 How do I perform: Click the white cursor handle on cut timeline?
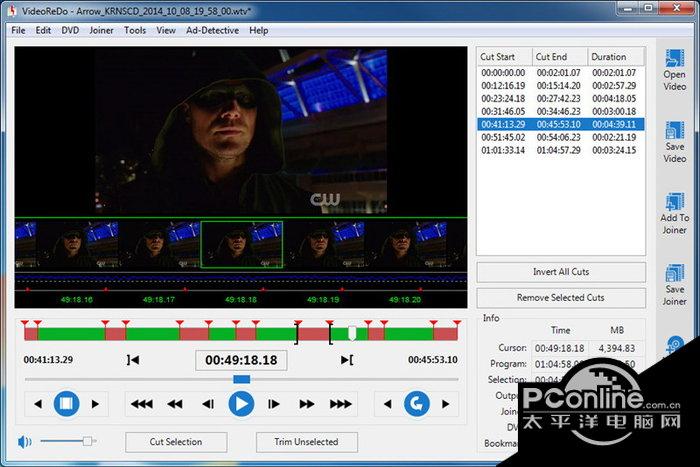tap(352, 333)
